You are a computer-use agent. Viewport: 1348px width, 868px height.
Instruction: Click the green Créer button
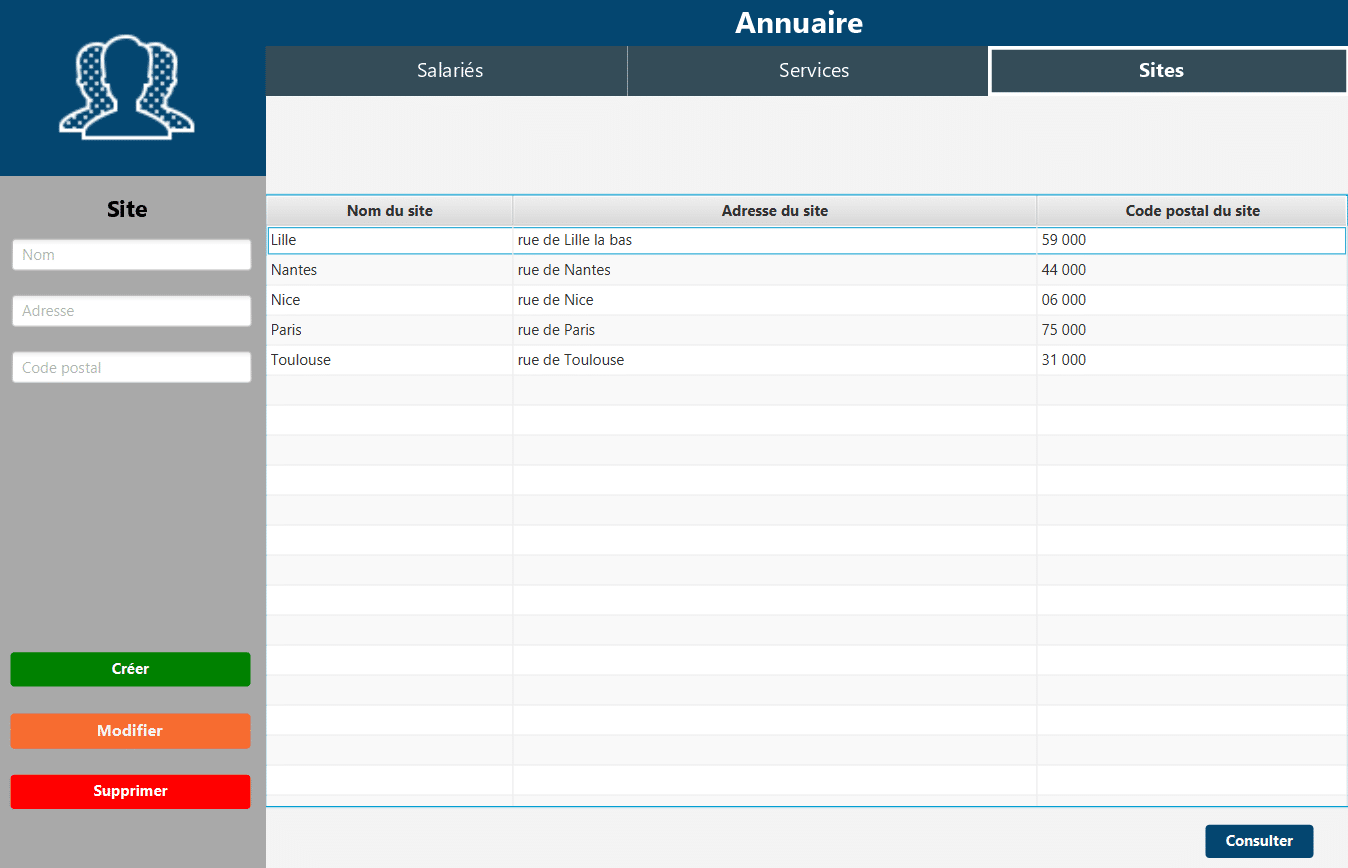(x=130, y=669)
